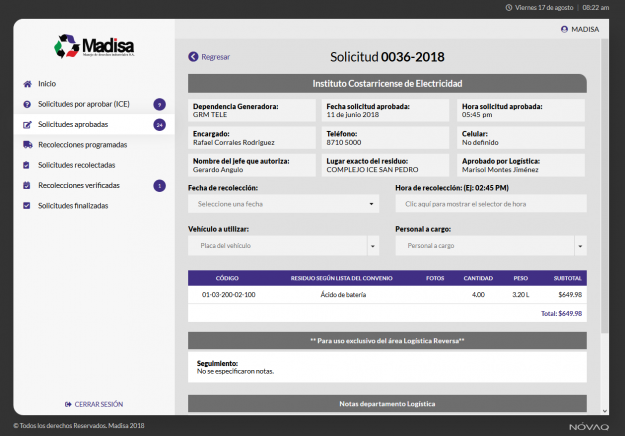Click the Instituto Costarricense de Electricidad header
Viewport: 625px width, 436px height.
click(x=387, y=84)
